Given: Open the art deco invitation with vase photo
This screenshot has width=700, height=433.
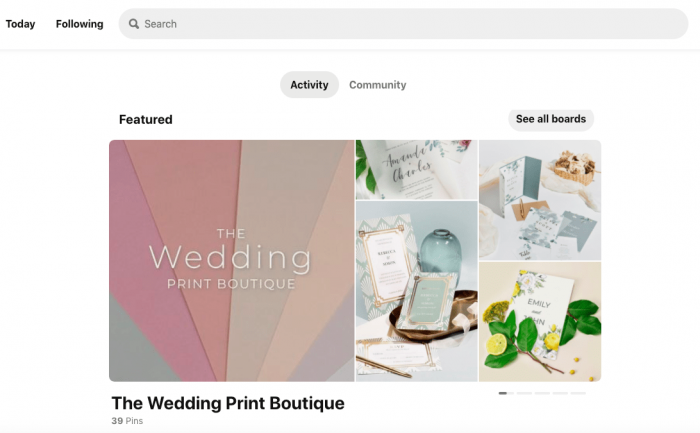Looking at the screenshot, I should click(417, 291).
